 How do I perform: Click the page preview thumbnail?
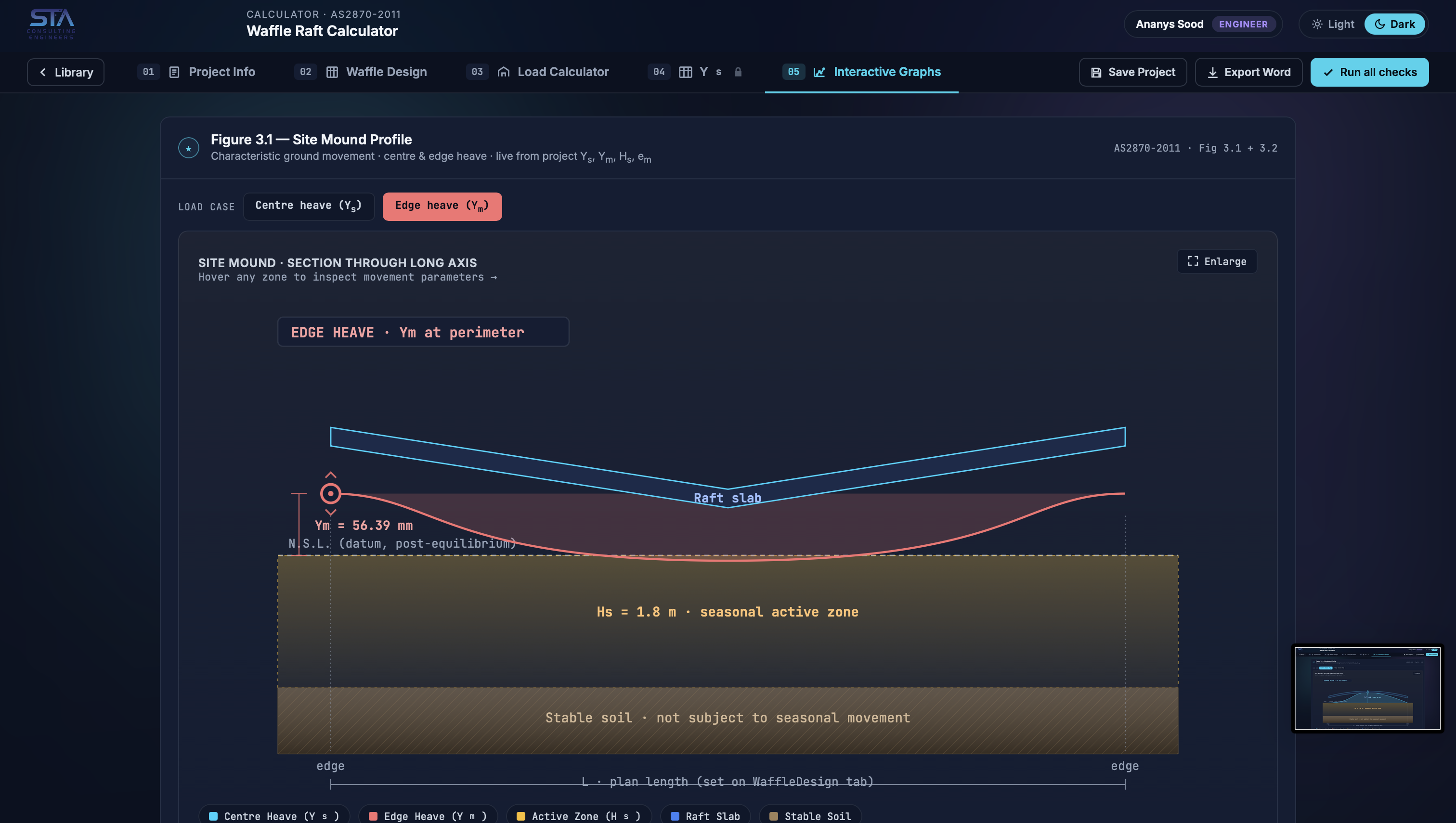click(1367, 688)
